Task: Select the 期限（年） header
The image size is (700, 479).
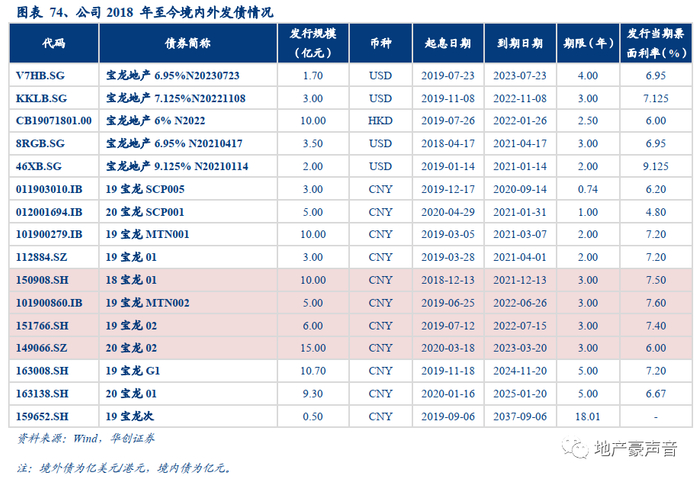Action: (588, 43)
